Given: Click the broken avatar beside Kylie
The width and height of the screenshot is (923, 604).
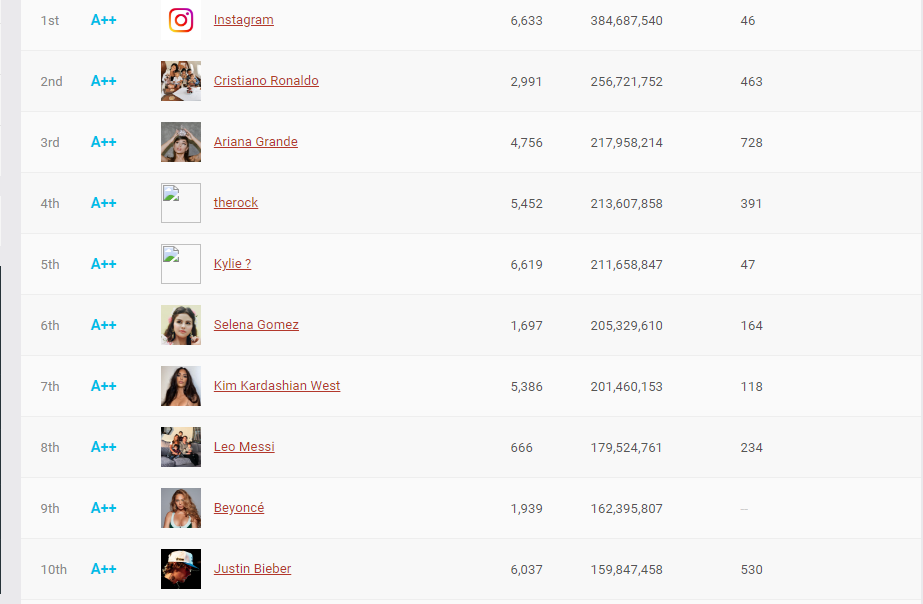Looking at the screenshot, I should coord(181,264).
